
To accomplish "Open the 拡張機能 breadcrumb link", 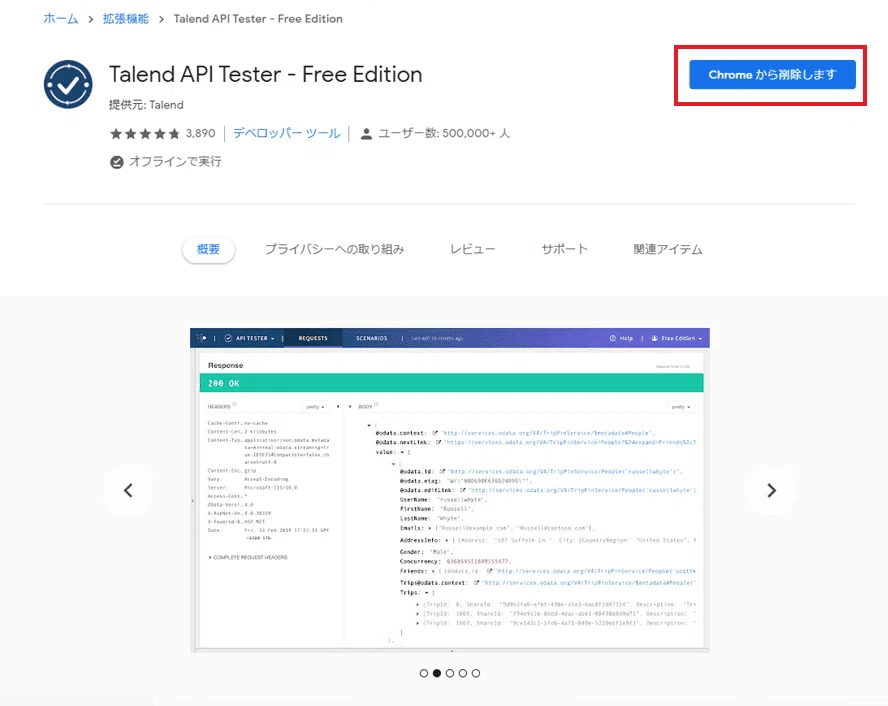I will [x=126, y=19].
